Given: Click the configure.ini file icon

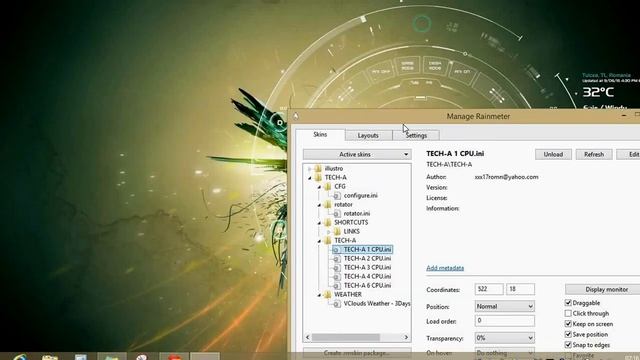Looking at the screenshot, I should pos(337,196).
